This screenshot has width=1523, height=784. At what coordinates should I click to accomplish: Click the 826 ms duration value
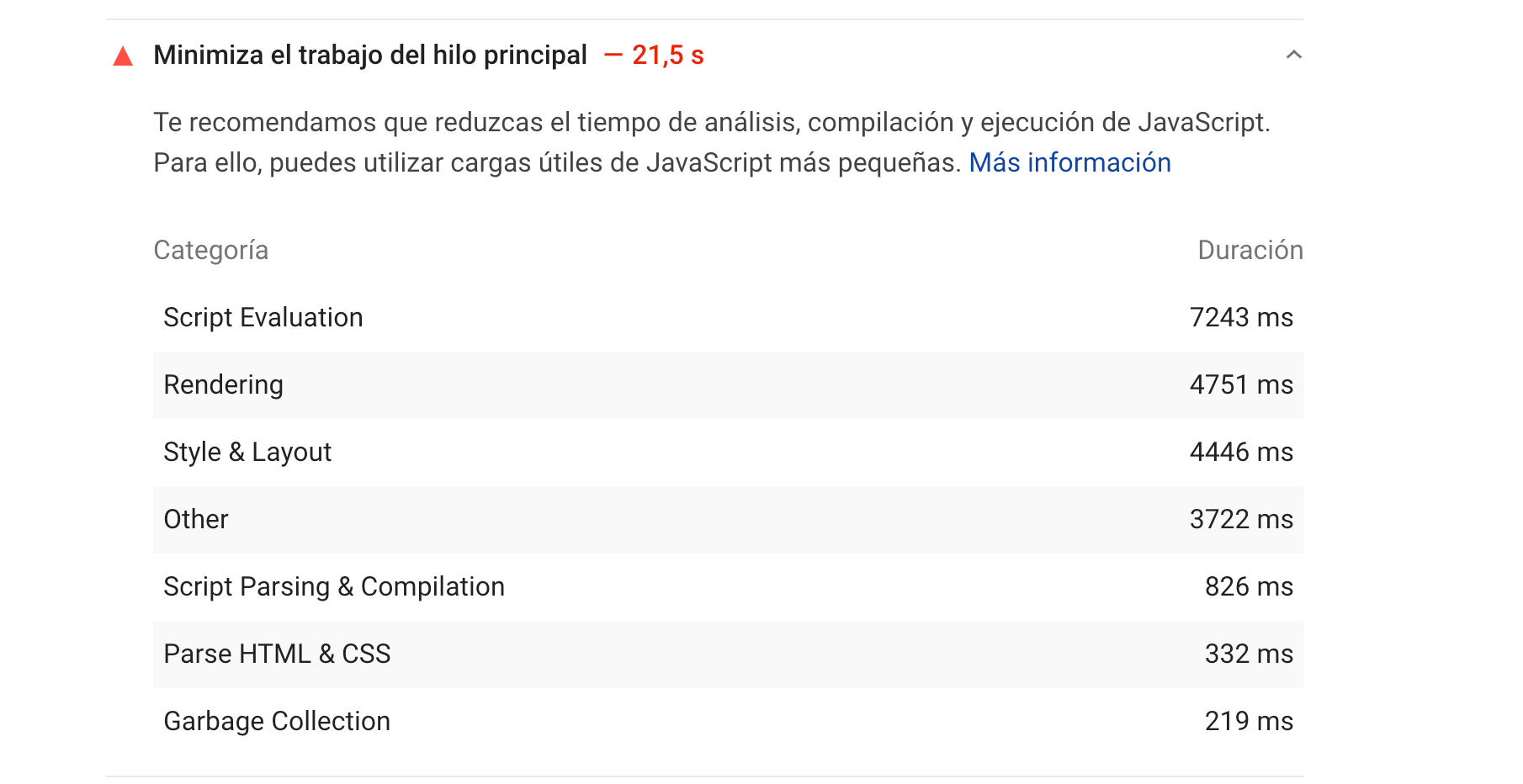click(x=1249, y=586)
